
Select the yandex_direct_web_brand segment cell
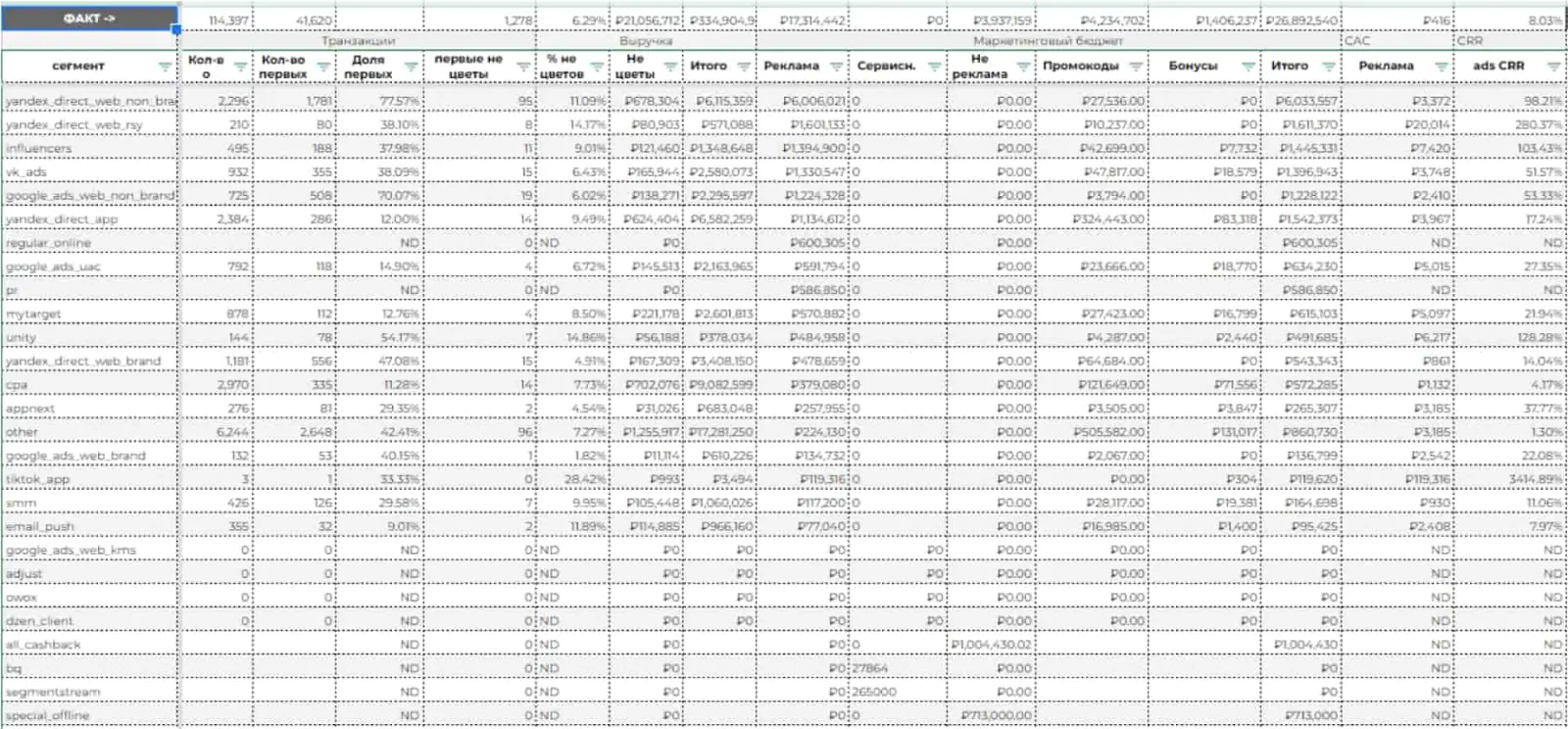click(90, 361)
